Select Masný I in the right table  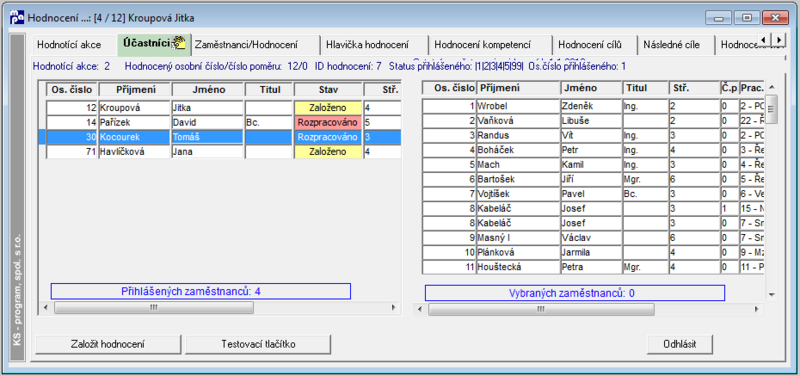593,238
